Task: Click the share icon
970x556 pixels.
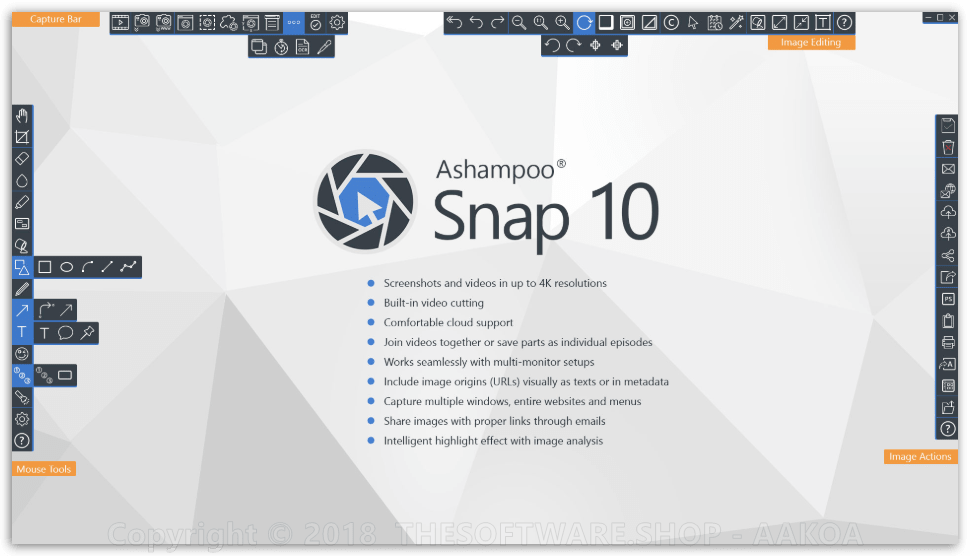Action: 948,255
